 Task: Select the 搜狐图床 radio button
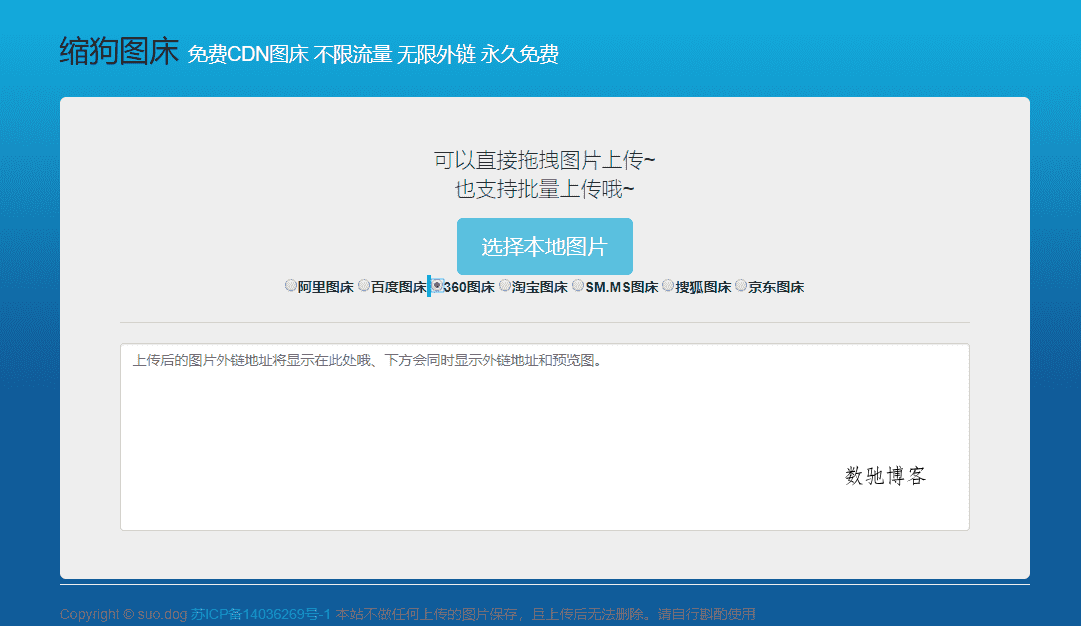point(668,285)
